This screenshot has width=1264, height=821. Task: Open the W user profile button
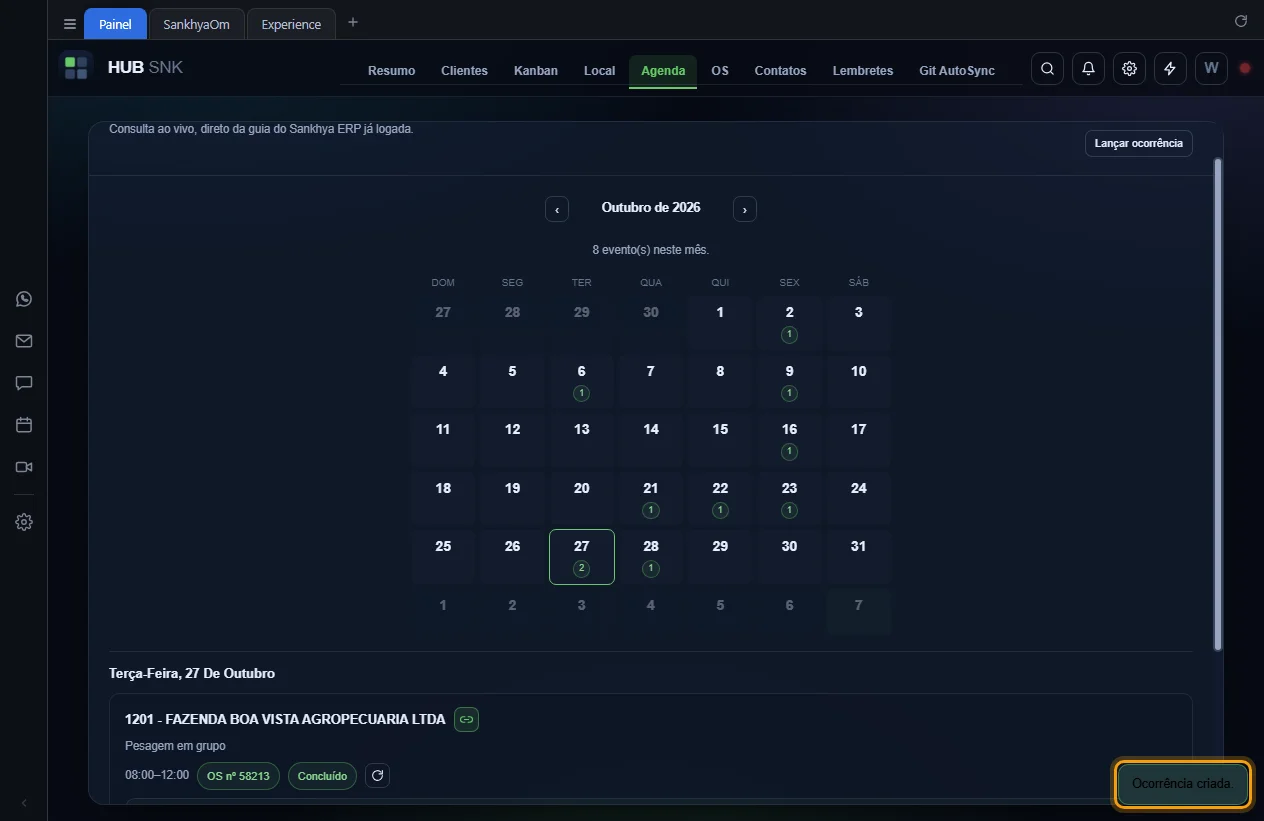click(1211, 69)
